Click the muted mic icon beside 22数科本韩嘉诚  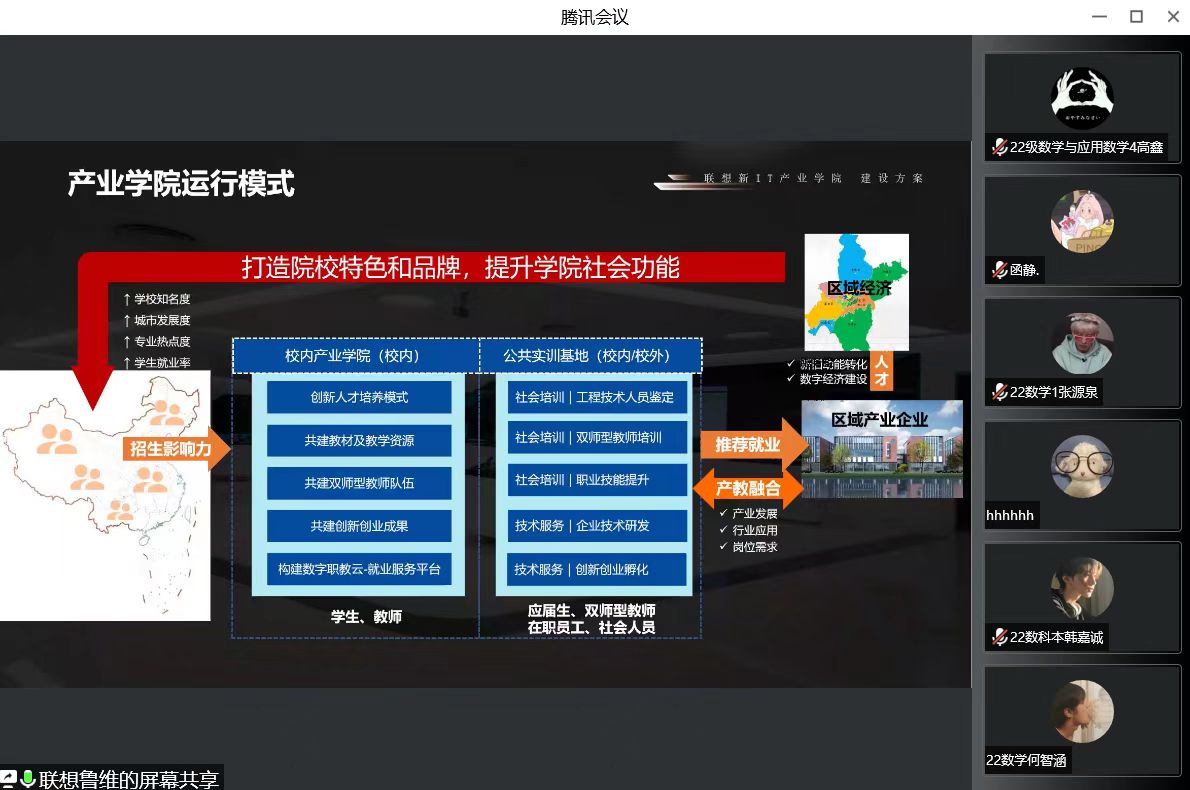pyautogui.click(x=998, y=637)
